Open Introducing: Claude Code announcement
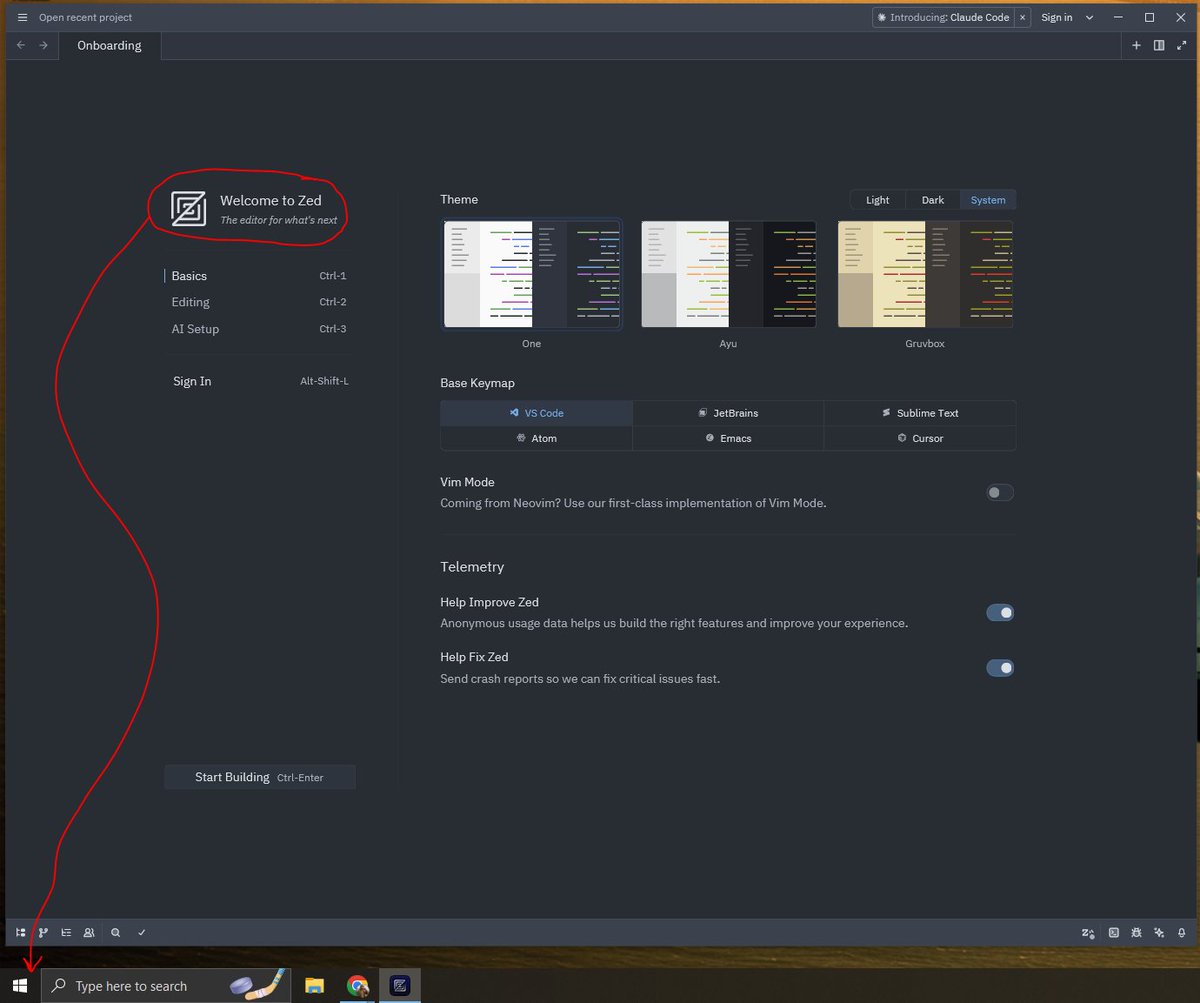 [x=943, y=17]
